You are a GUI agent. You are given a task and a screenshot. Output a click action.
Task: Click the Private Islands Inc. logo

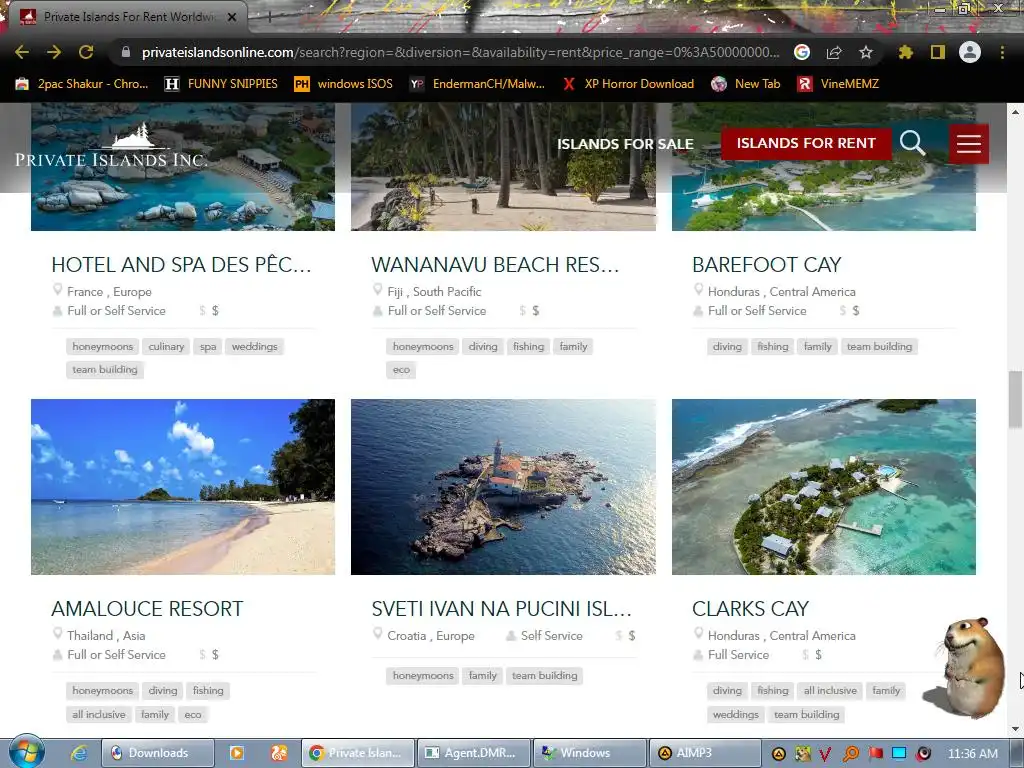[x=111, y=146]
